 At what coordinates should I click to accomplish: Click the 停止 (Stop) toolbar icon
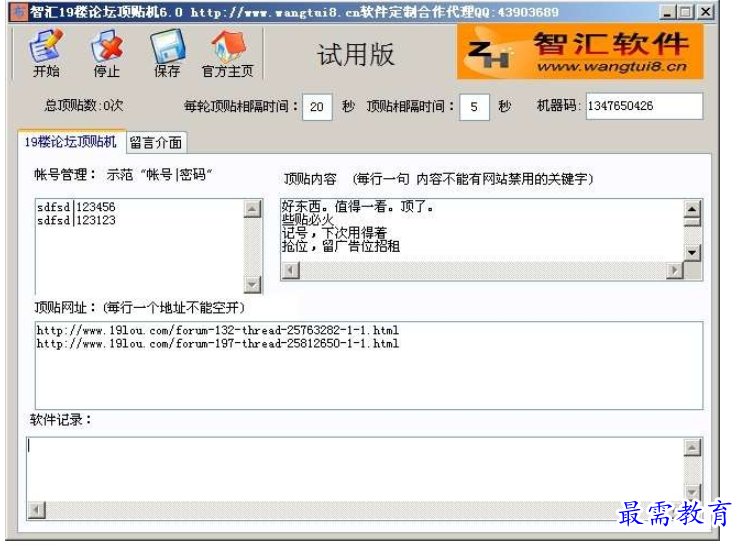tap(107, 53)
